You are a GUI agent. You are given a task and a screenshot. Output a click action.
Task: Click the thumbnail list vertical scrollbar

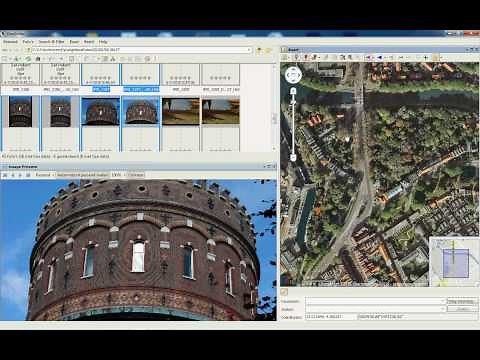coord(274,107)
